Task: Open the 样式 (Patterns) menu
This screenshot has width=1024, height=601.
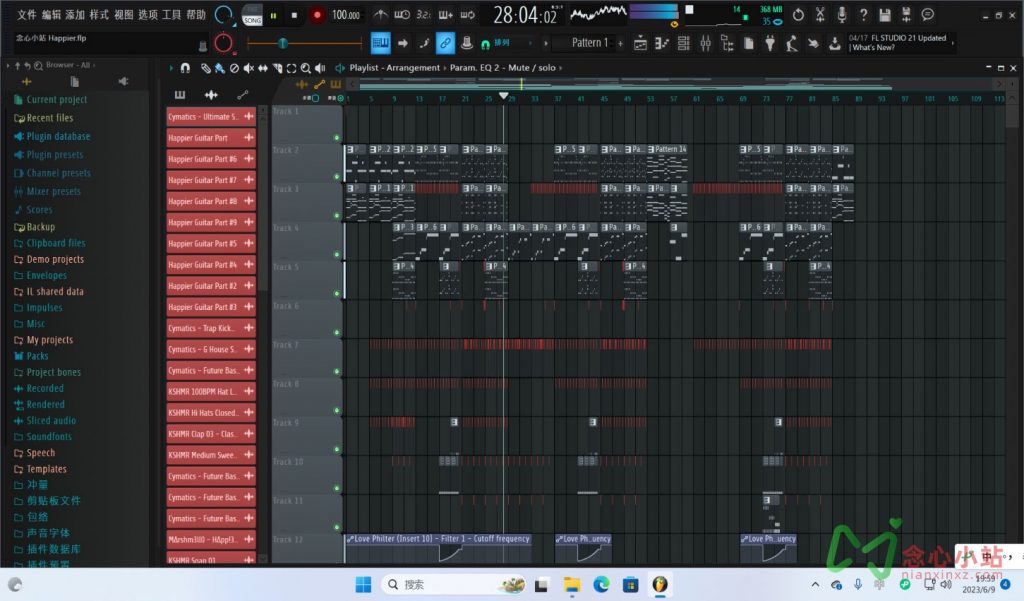Action: [x=99, y=14]
